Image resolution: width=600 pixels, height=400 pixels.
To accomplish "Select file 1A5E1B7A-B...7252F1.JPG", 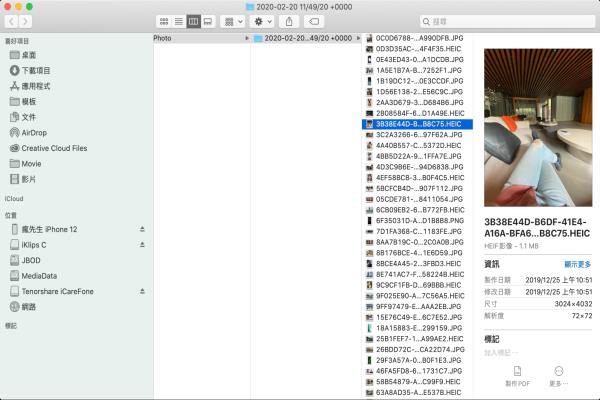I will pos(417,70).
